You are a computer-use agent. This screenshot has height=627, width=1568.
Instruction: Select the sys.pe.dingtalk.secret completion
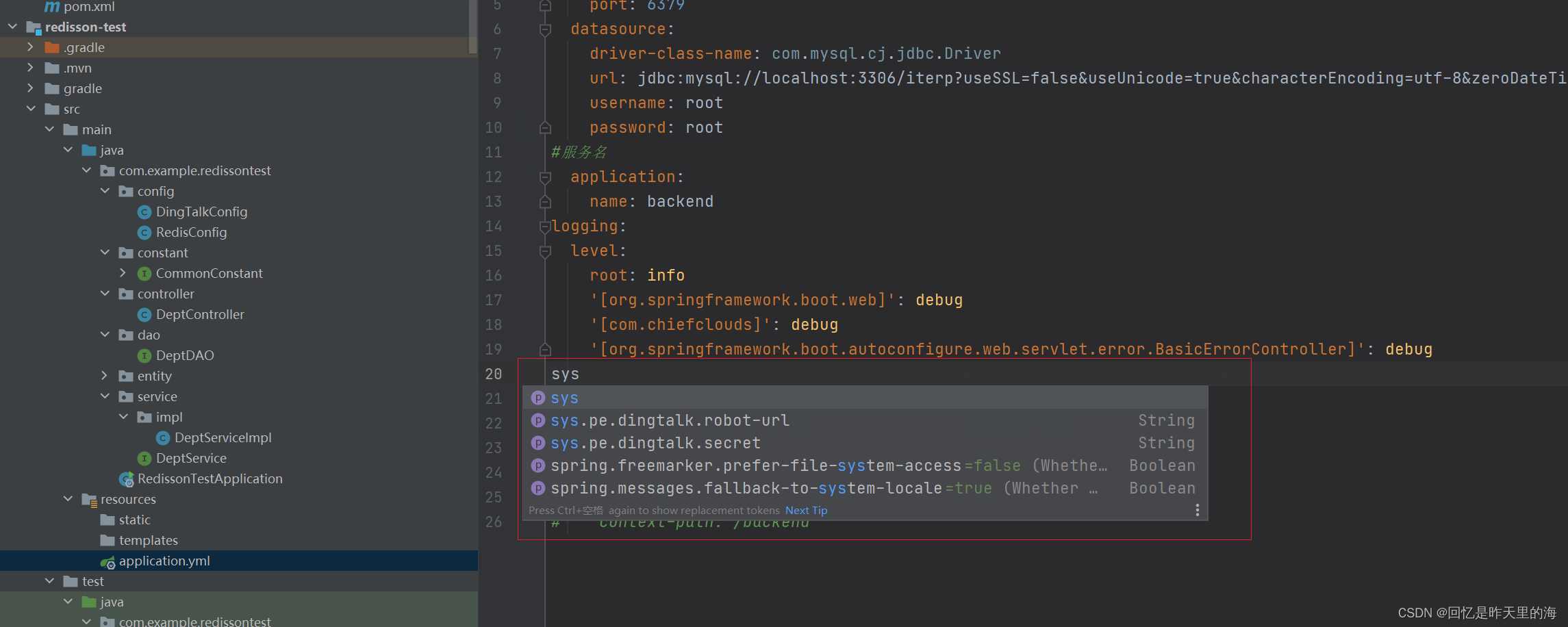click(865, 443)
